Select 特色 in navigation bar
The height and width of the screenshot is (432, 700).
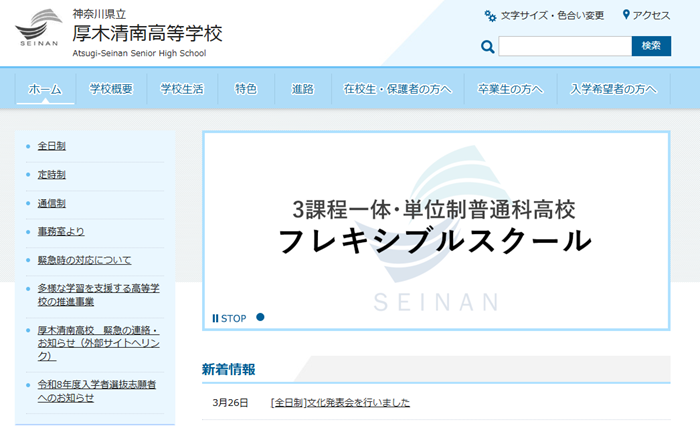[246, 89]
